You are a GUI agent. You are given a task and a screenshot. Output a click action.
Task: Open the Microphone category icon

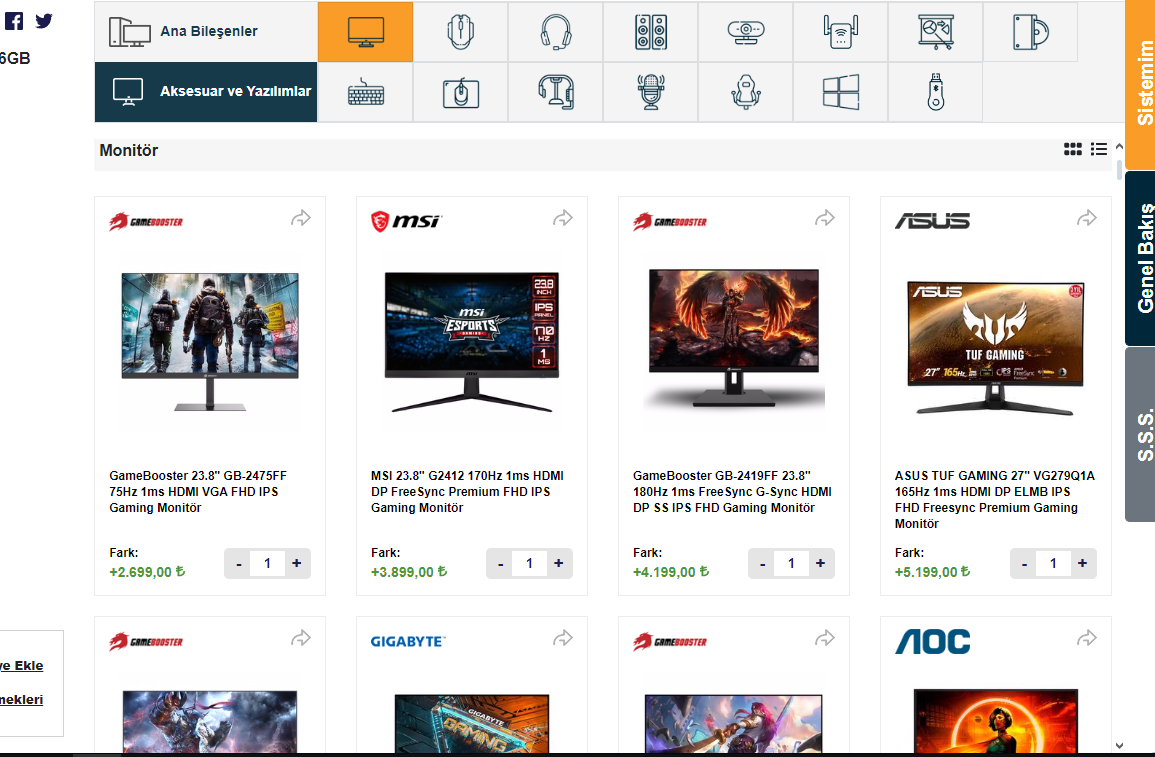click(650, 92)
